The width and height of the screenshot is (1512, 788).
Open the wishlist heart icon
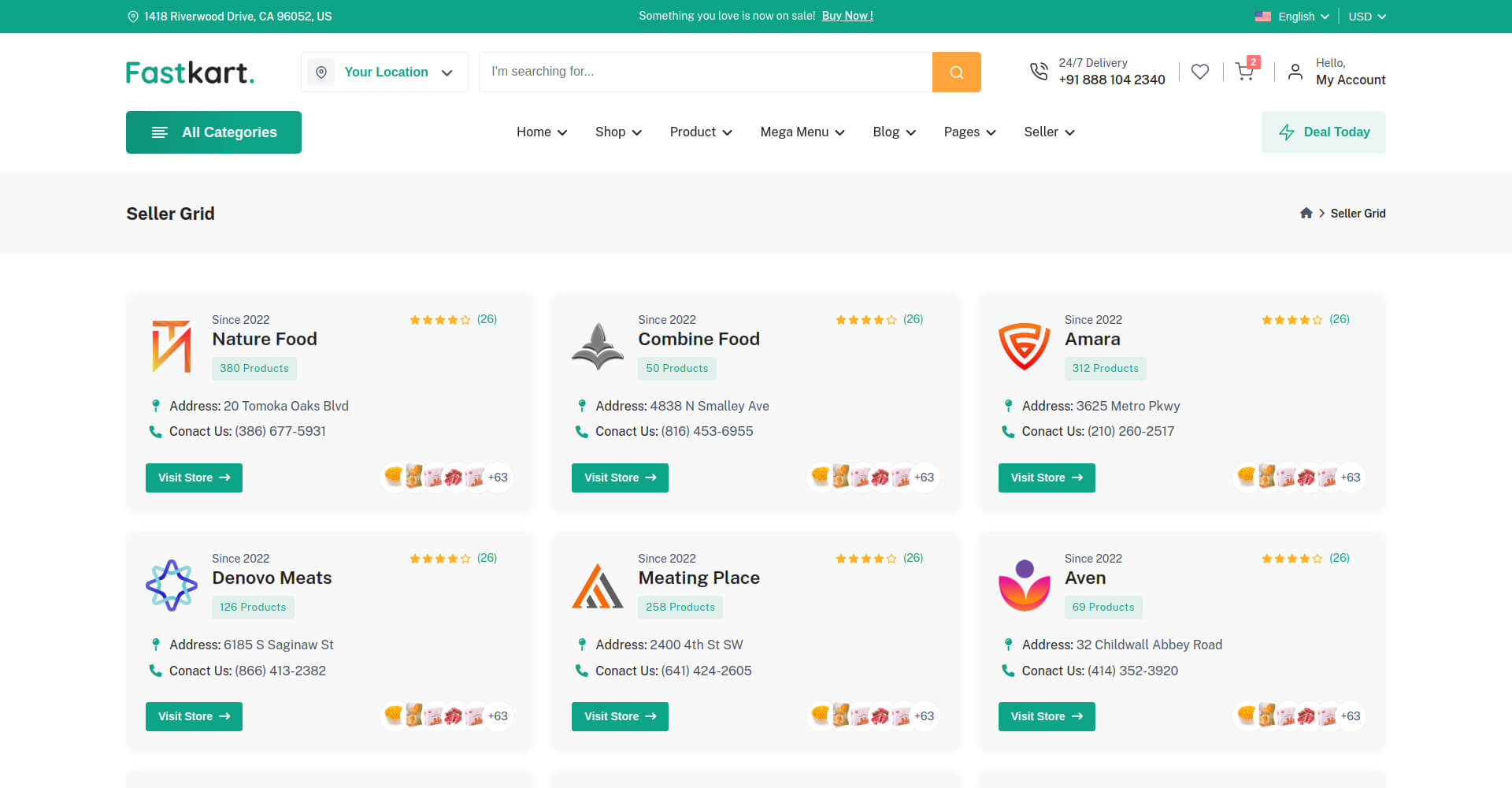click(x=1199, y=72)
